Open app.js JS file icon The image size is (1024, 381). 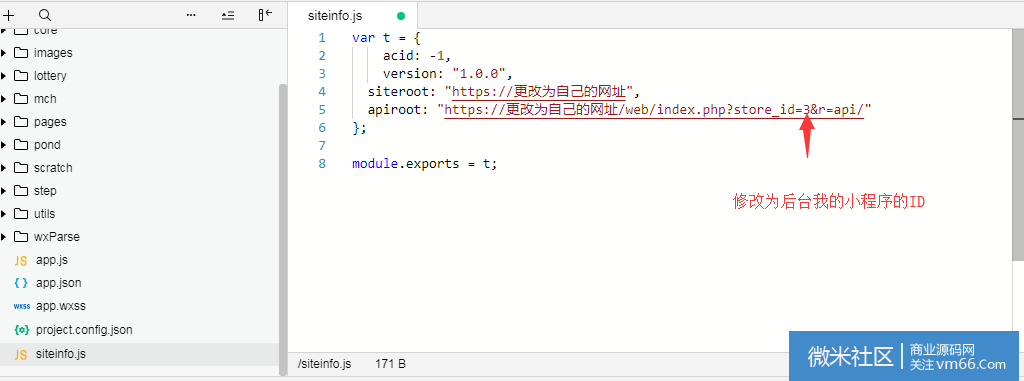[21, 260]
